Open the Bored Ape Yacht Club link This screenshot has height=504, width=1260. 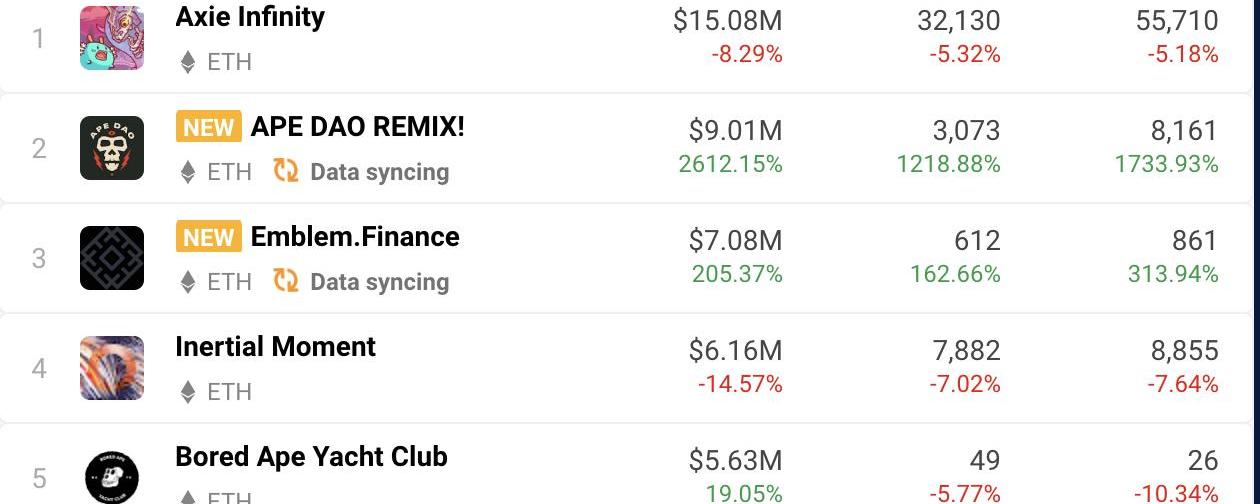pos(311,457)
